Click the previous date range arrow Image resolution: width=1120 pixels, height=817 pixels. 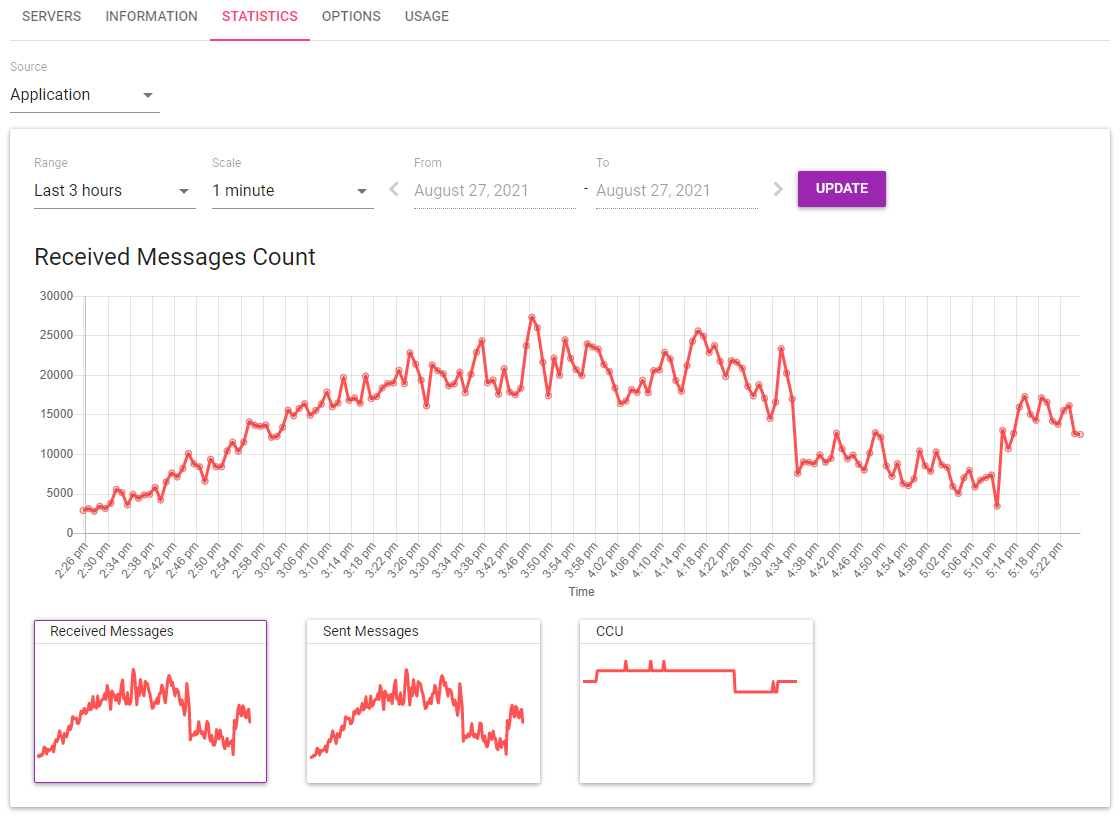point(394,189)
